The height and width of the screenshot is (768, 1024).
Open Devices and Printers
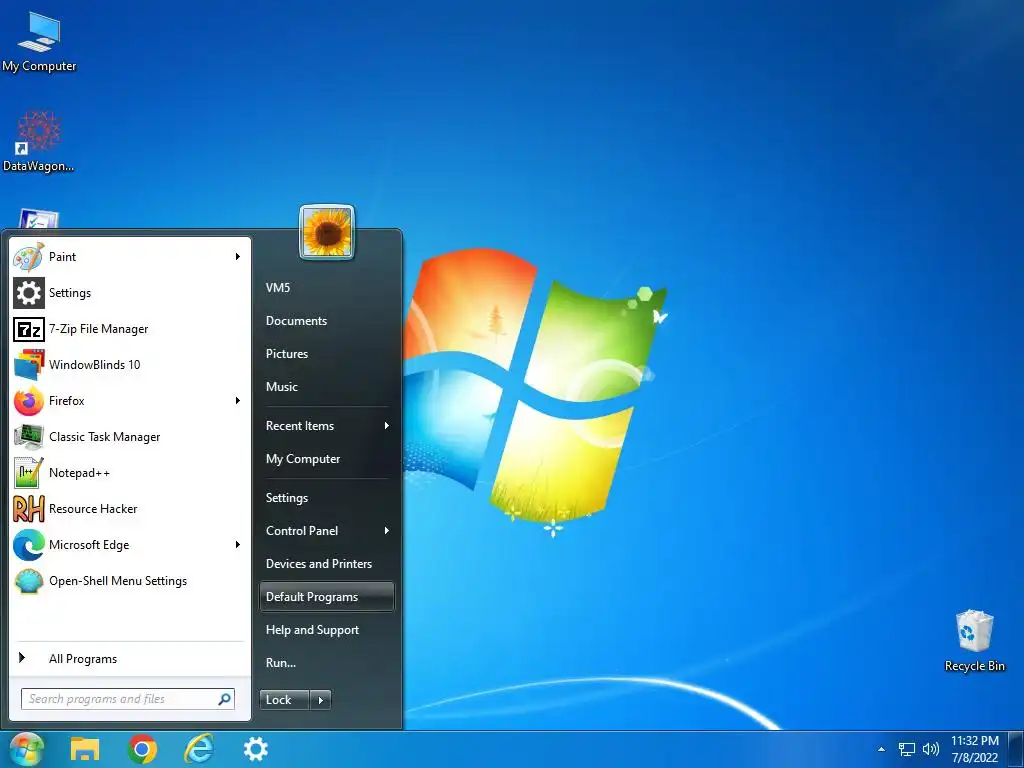pyautogui.click(x=319, y=564)
